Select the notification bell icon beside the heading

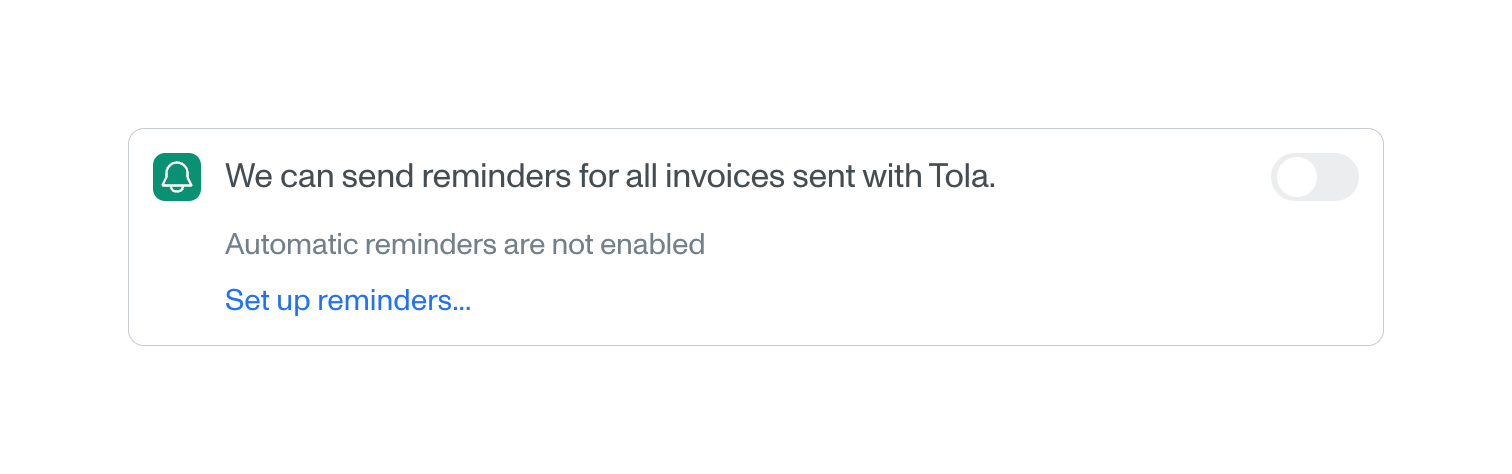177,177
